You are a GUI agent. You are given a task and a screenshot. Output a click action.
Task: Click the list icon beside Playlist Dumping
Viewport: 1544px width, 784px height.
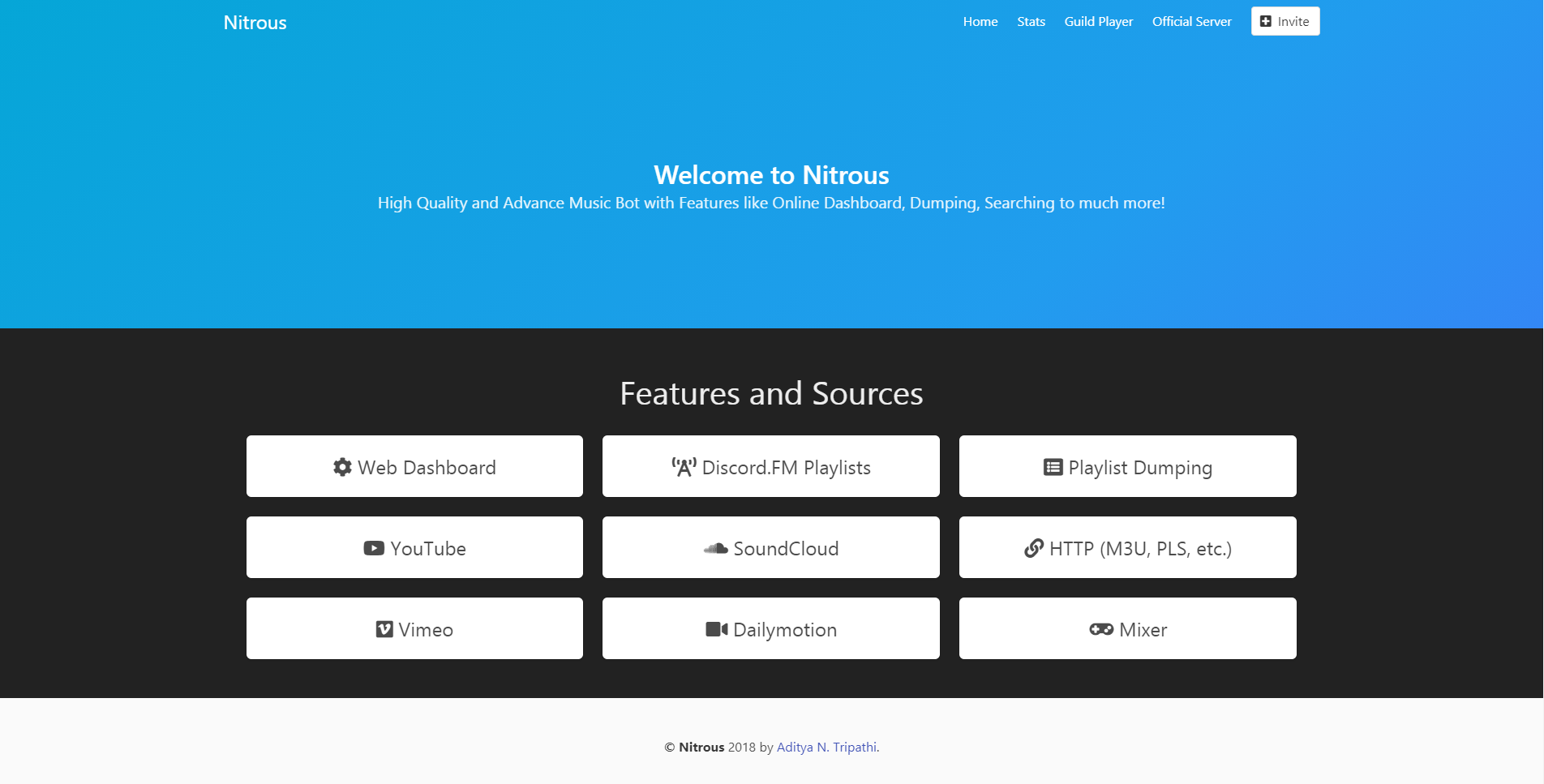point(1053,467)
